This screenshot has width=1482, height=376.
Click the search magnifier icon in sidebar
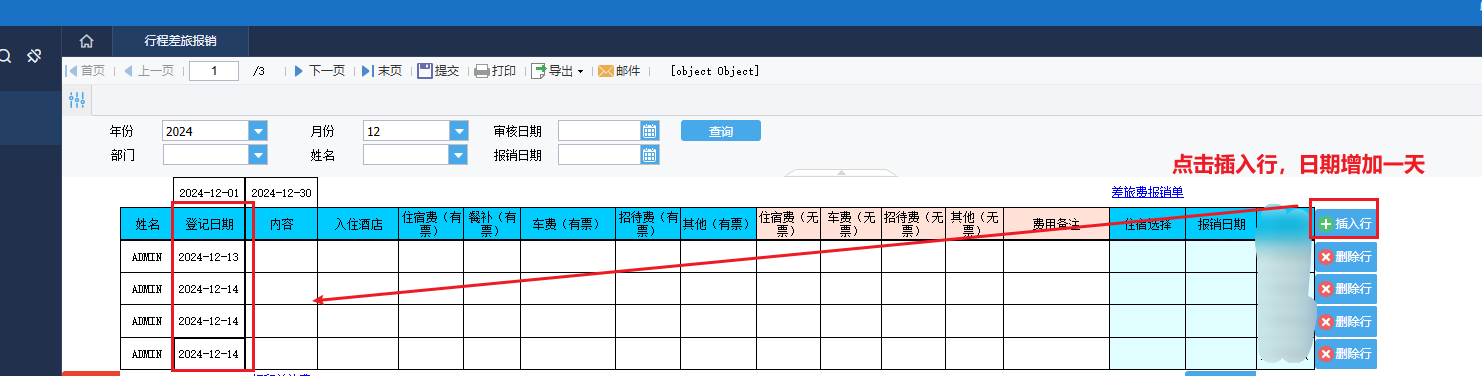pyautogui.click(x=4, y=57)
